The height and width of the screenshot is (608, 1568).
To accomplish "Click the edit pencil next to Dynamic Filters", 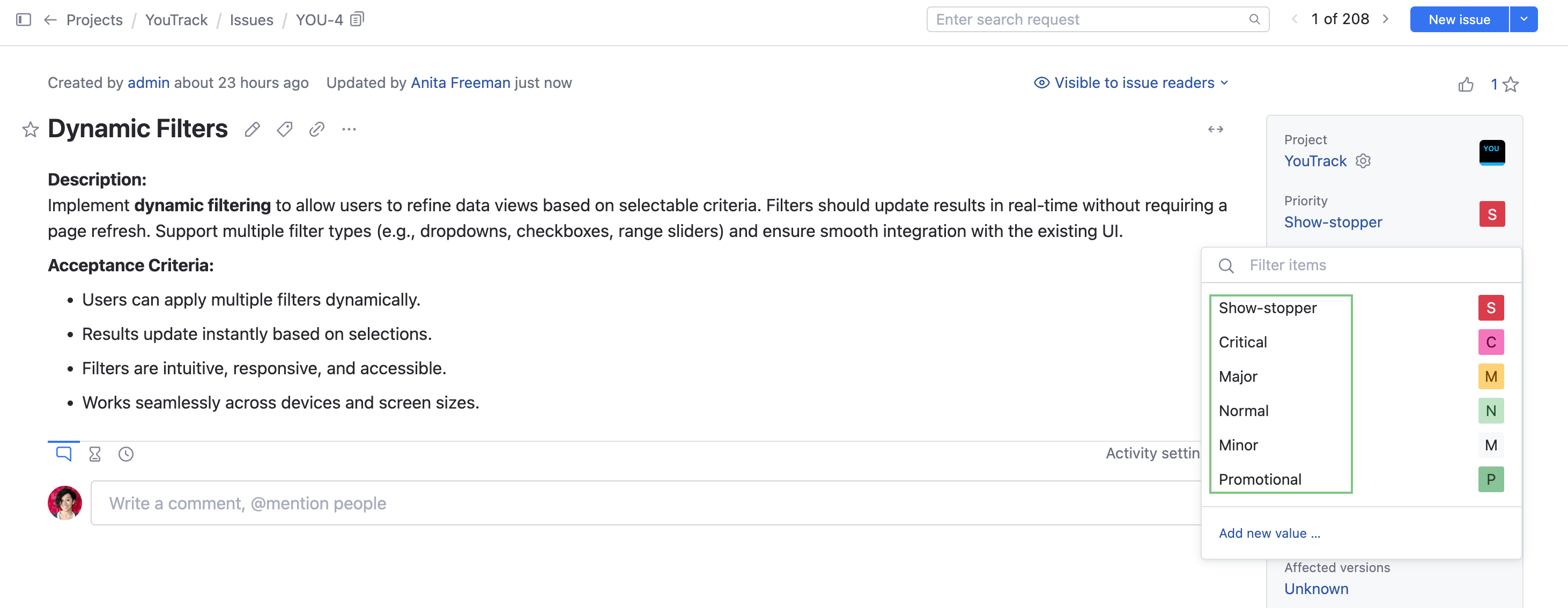I will [253, 129].
